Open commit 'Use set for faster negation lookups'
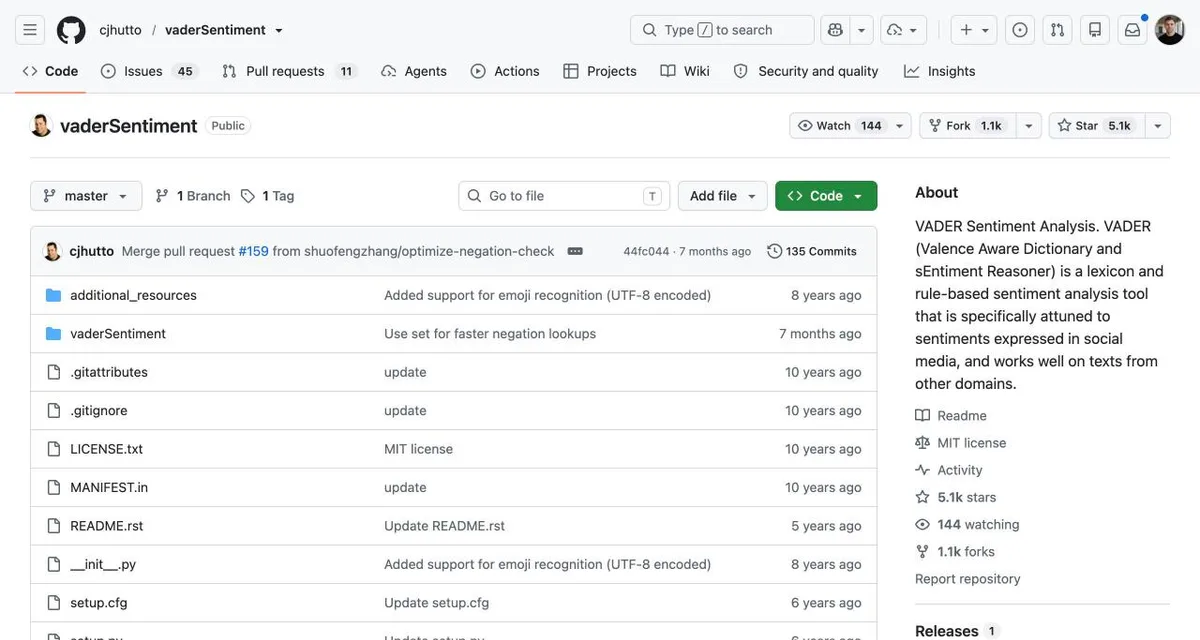The height and width of the screenshot is (640, 1200). [490, 334]
